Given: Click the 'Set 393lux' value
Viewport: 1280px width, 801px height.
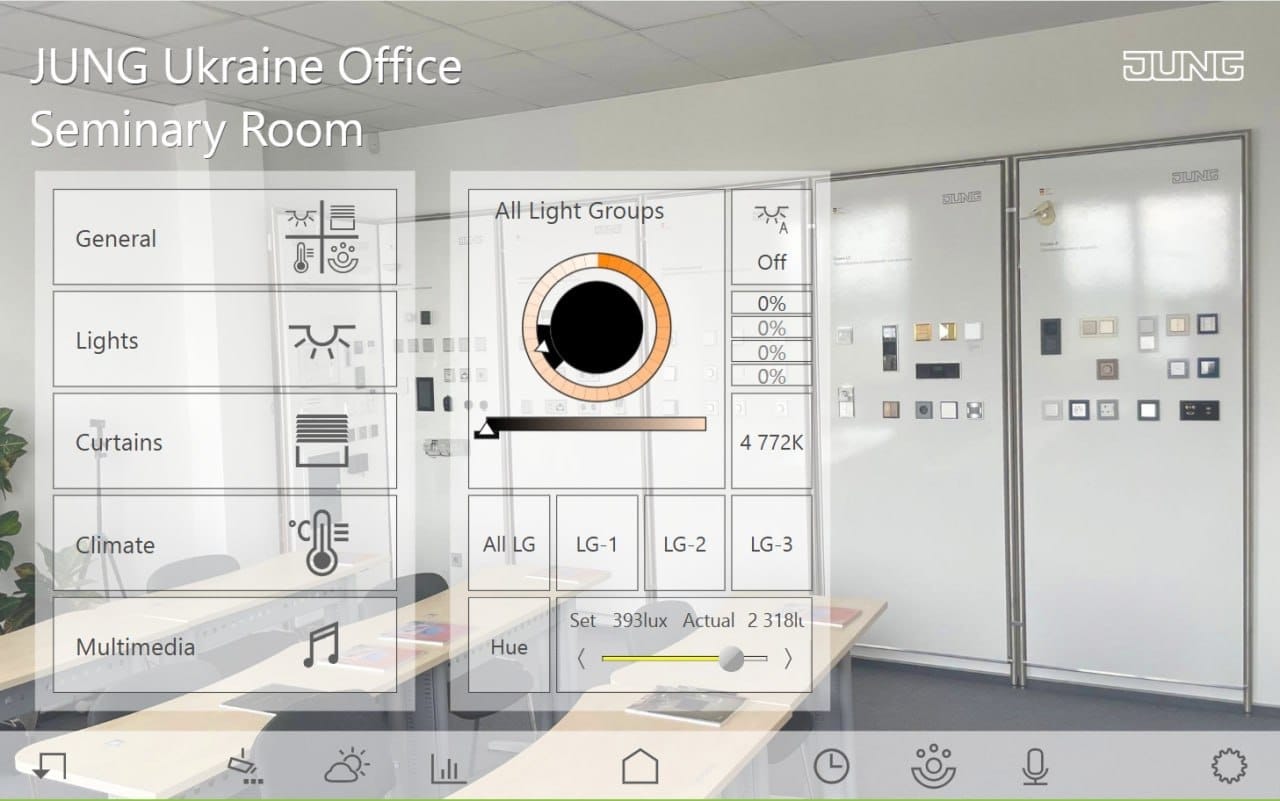Looking at the screenshot, I should 618,620.
